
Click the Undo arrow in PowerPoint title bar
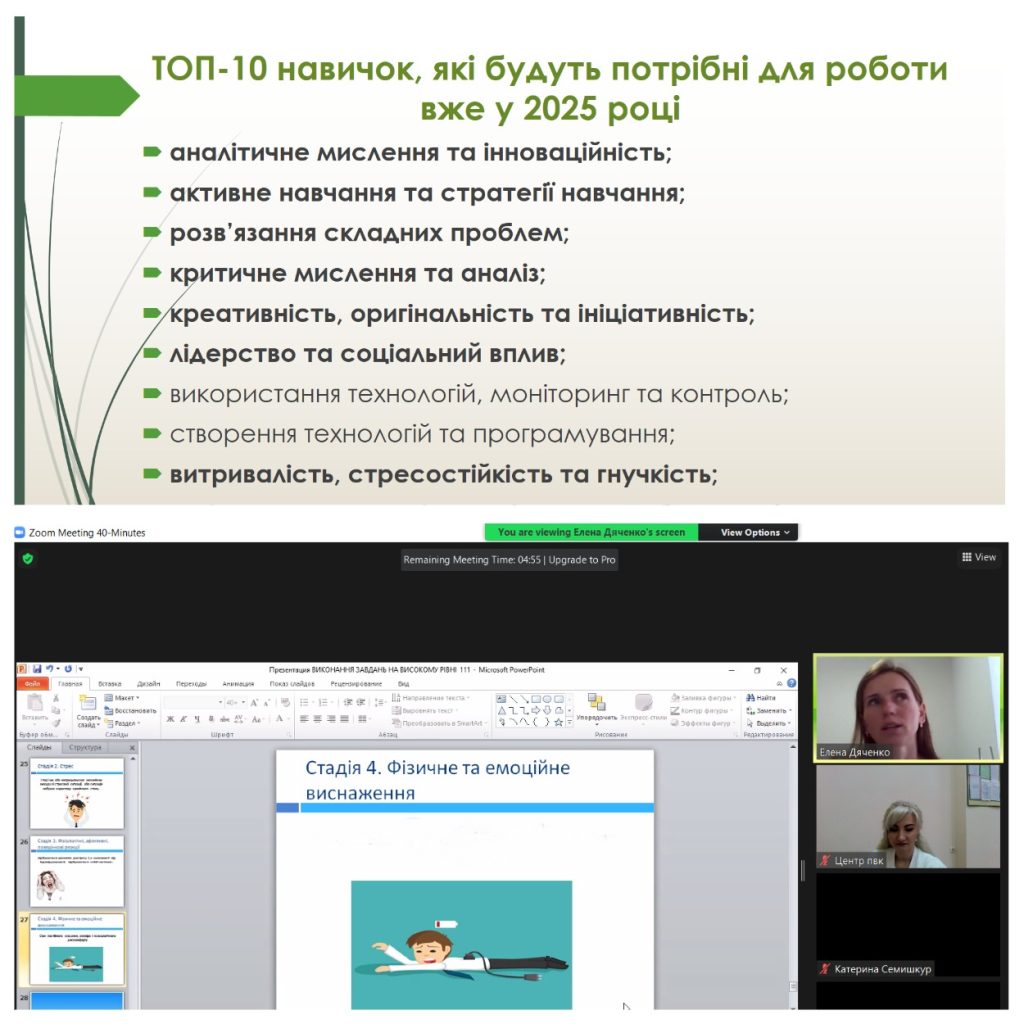pos(50,669)
